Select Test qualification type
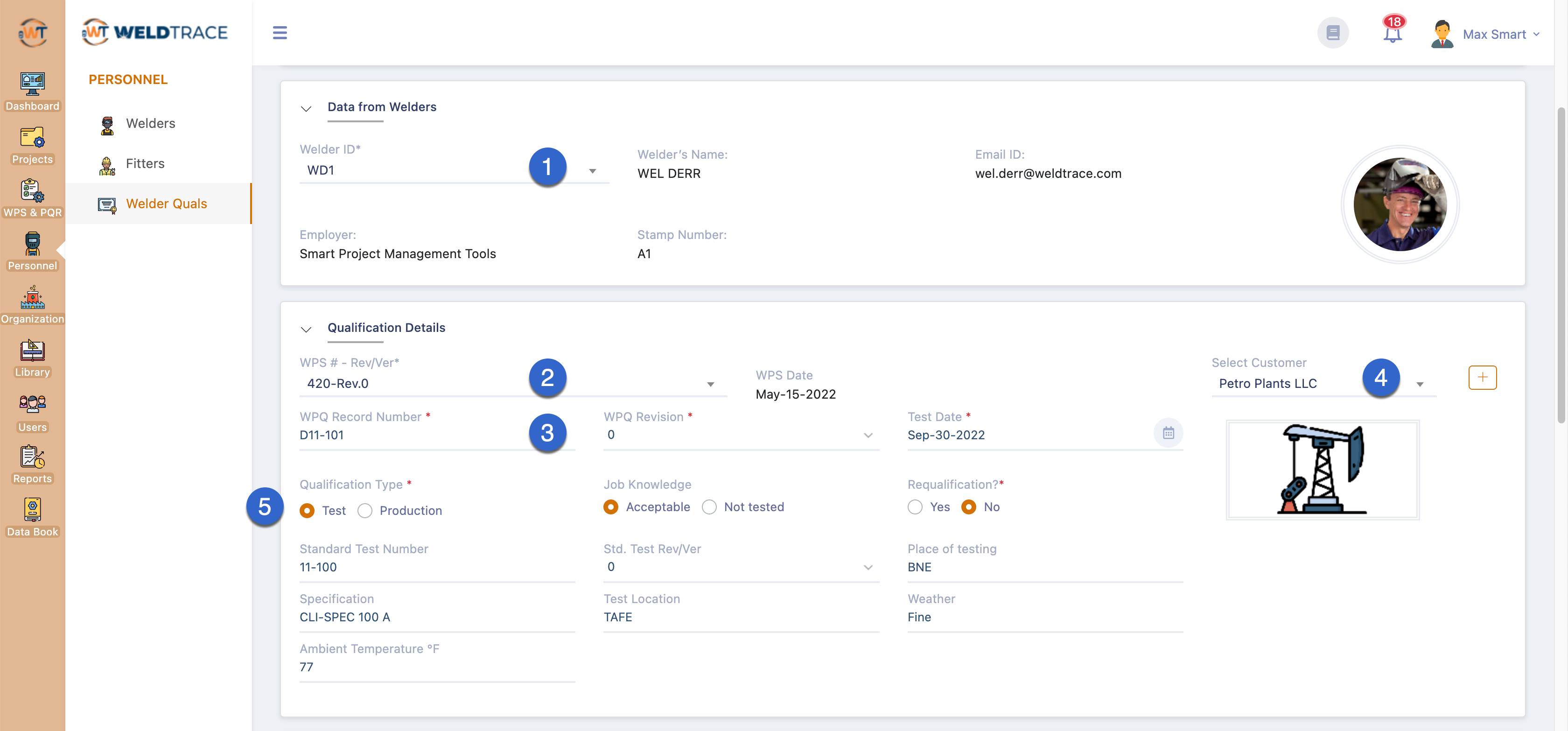 [x=307, y=511]
